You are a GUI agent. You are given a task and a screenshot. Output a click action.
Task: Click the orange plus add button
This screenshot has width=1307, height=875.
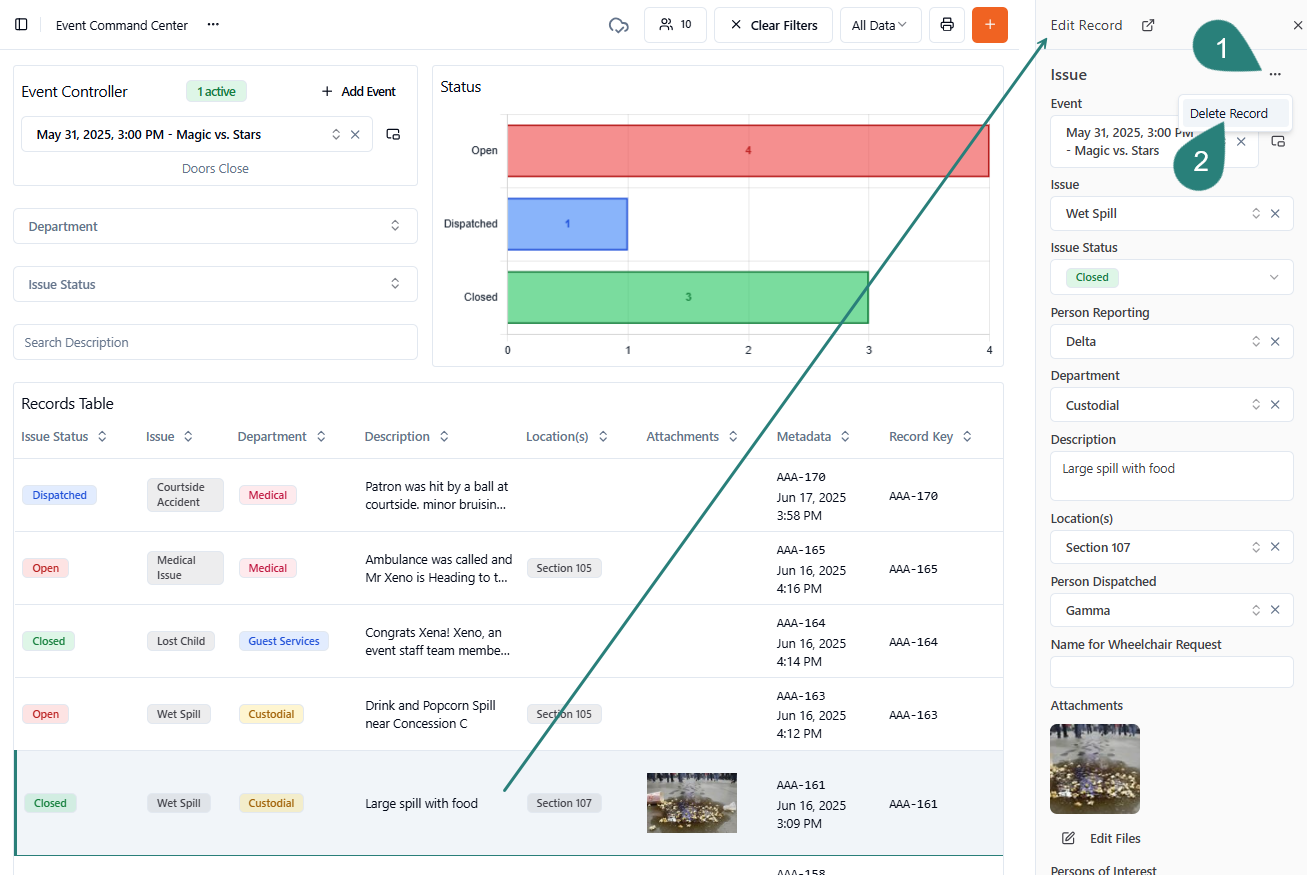[x=989, y=25]
